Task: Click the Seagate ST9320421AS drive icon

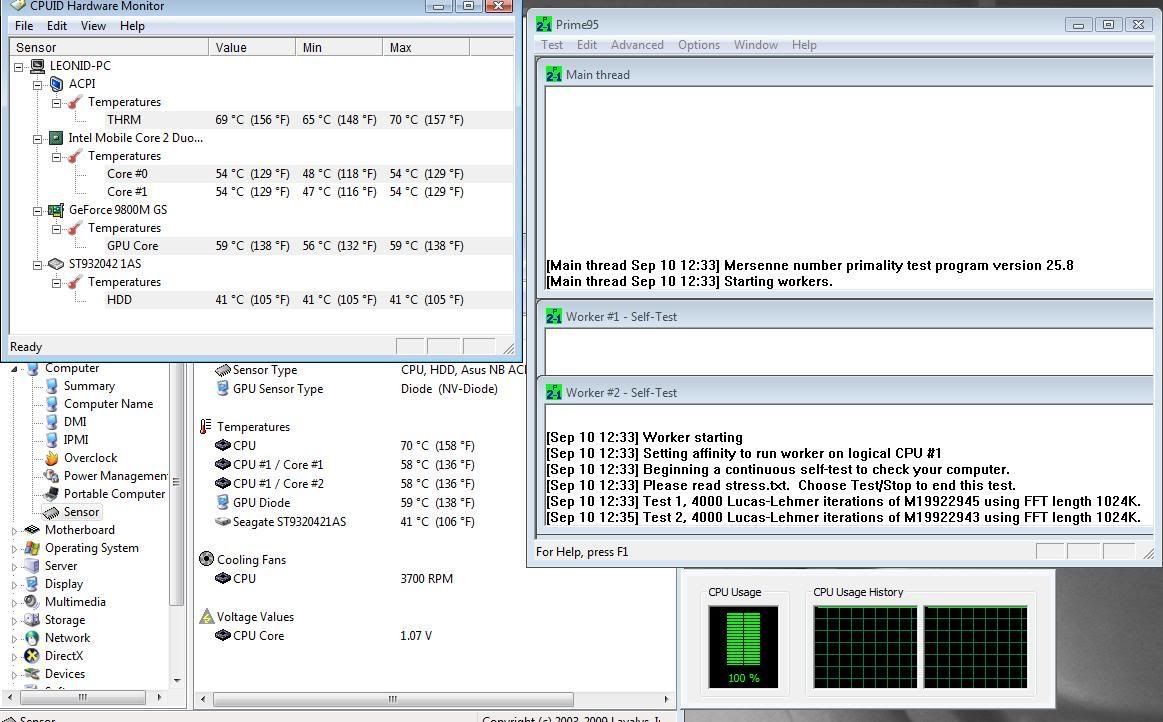Action: pyautogui.click(x=223, y=521)
